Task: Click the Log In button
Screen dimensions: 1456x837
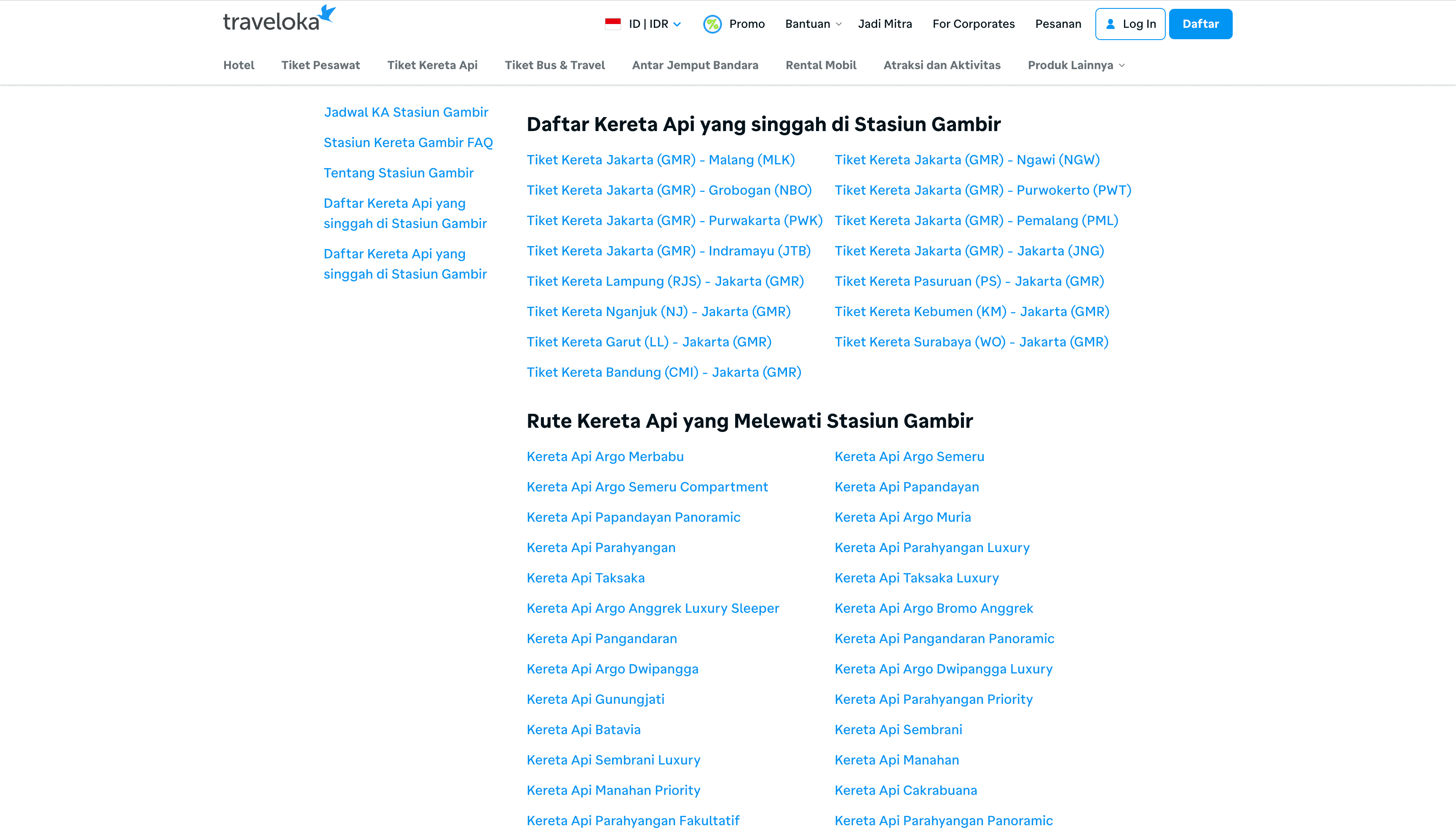Action: pos(1129,24)
